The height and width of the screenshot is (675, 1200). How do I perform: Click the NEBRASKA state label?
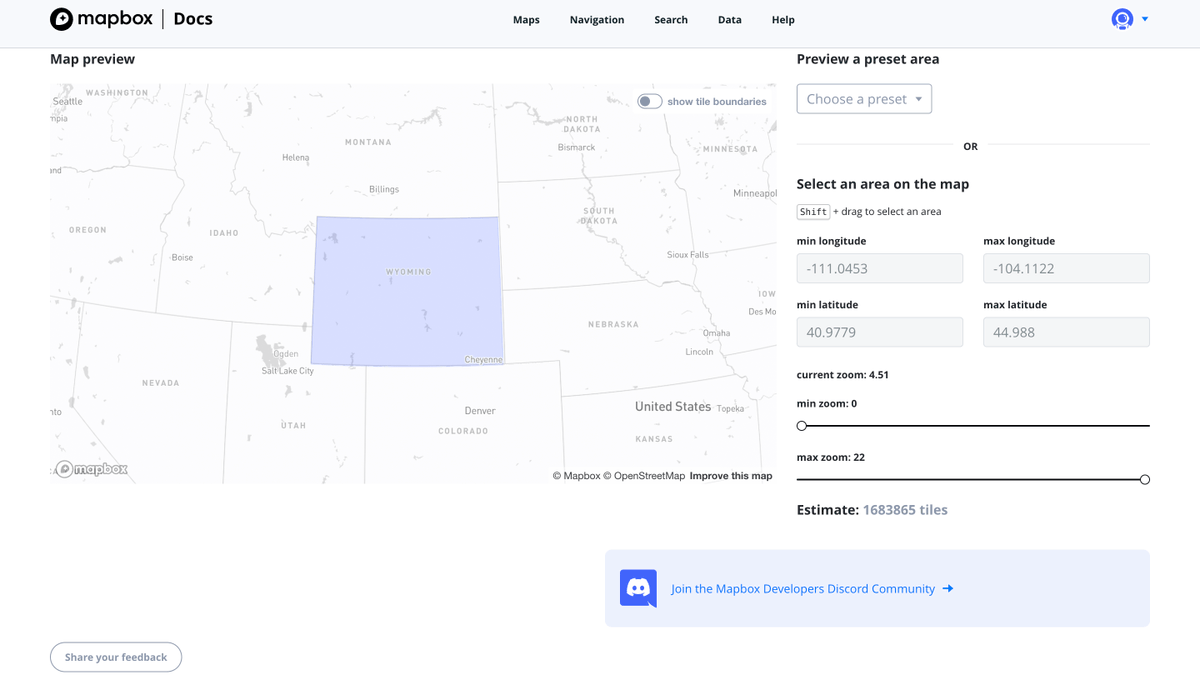(613, 325)
